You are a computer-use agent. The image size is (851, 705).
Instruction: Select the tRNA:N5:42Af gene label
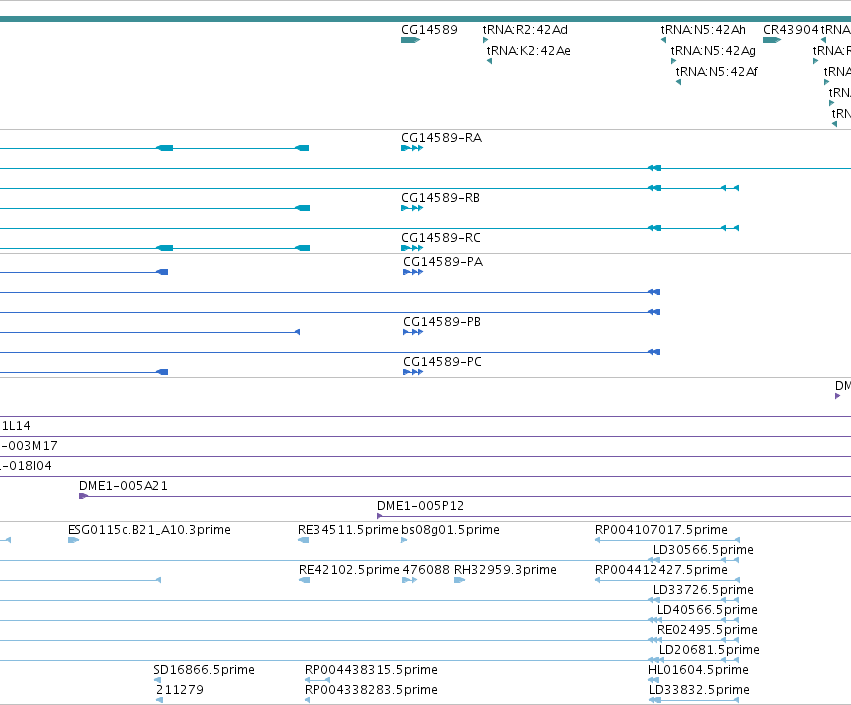point(716,72)
